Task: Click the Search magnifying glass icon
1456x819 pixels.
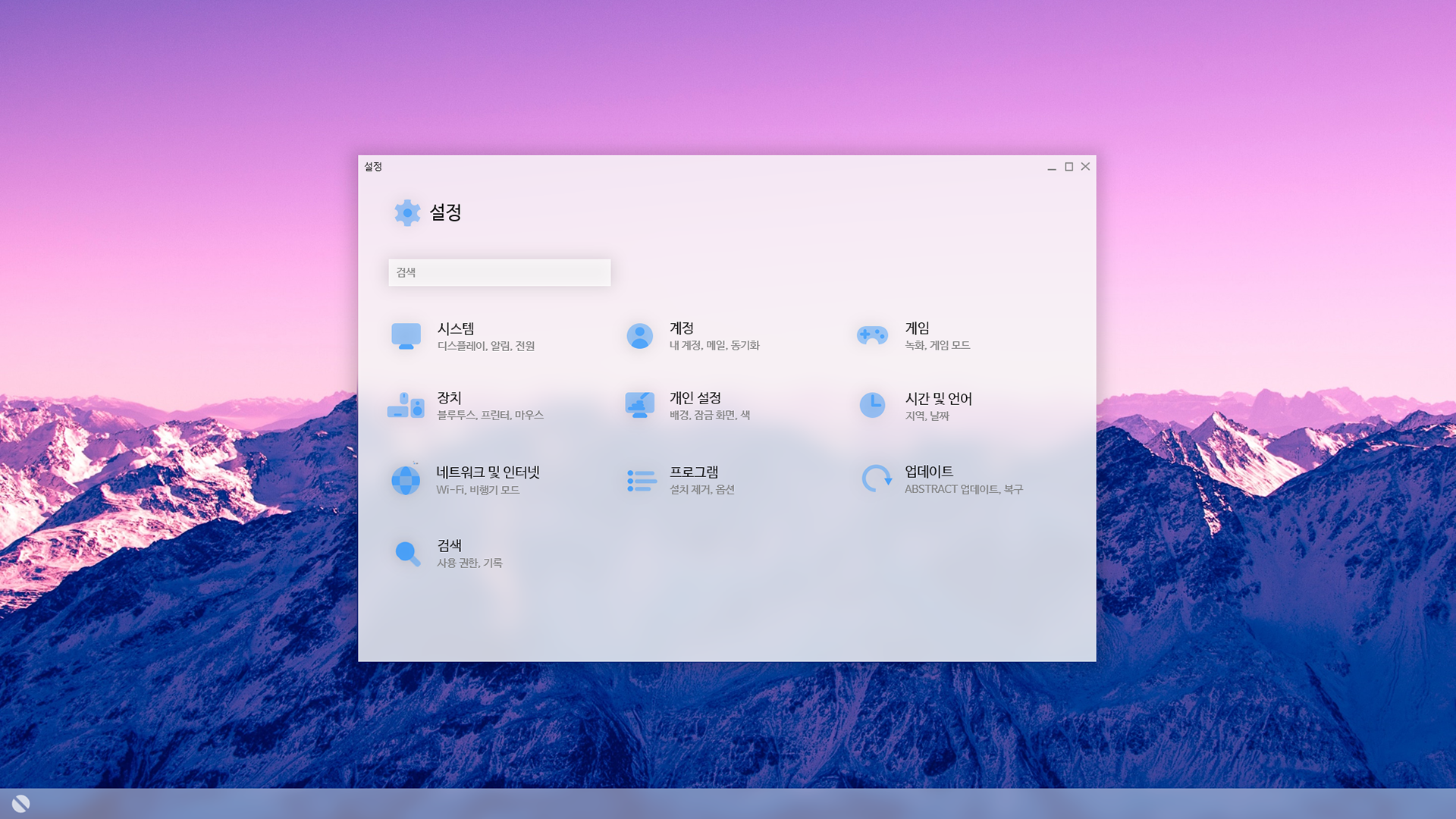Action: pyautogui.click(x=407, y=554)
